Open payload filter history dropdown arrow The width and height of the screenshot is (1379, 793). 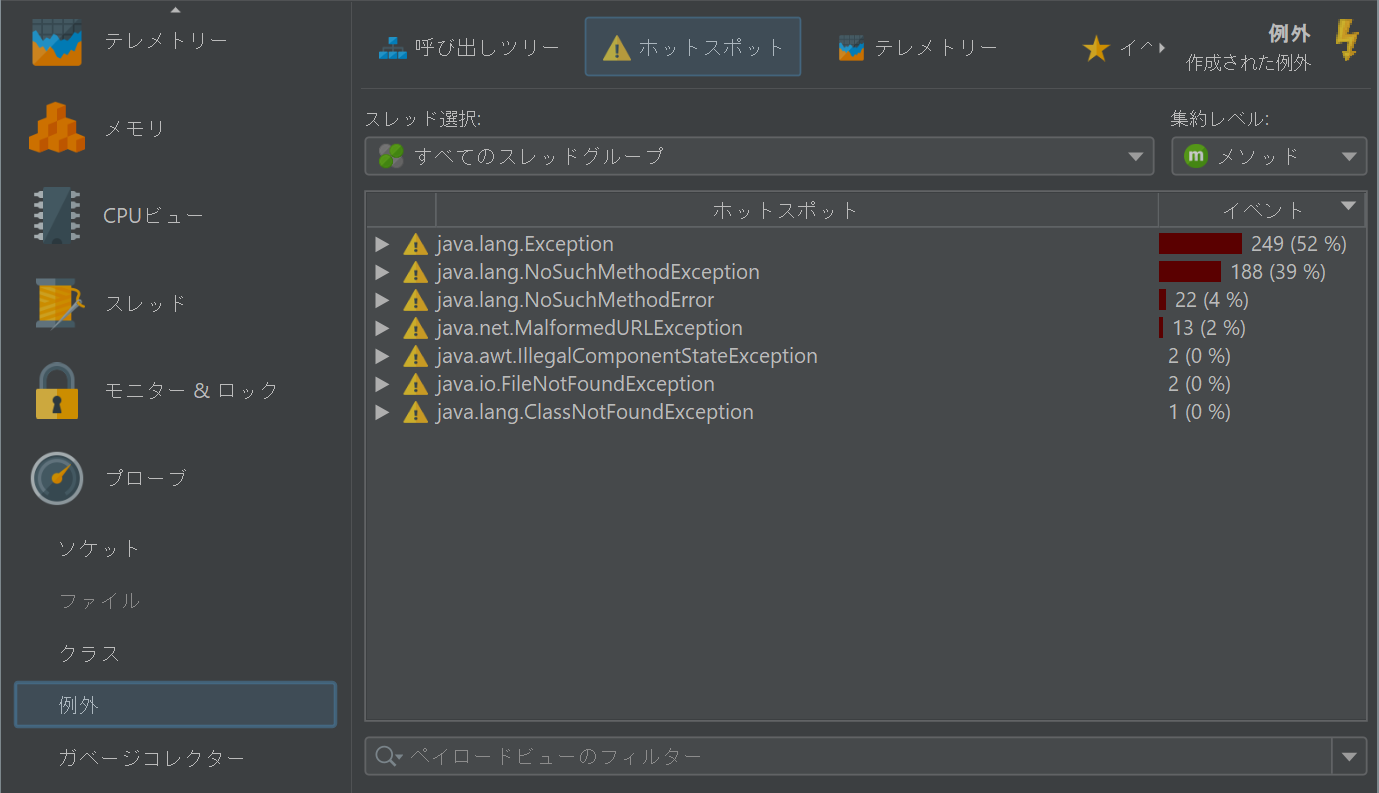point(1350,756)
